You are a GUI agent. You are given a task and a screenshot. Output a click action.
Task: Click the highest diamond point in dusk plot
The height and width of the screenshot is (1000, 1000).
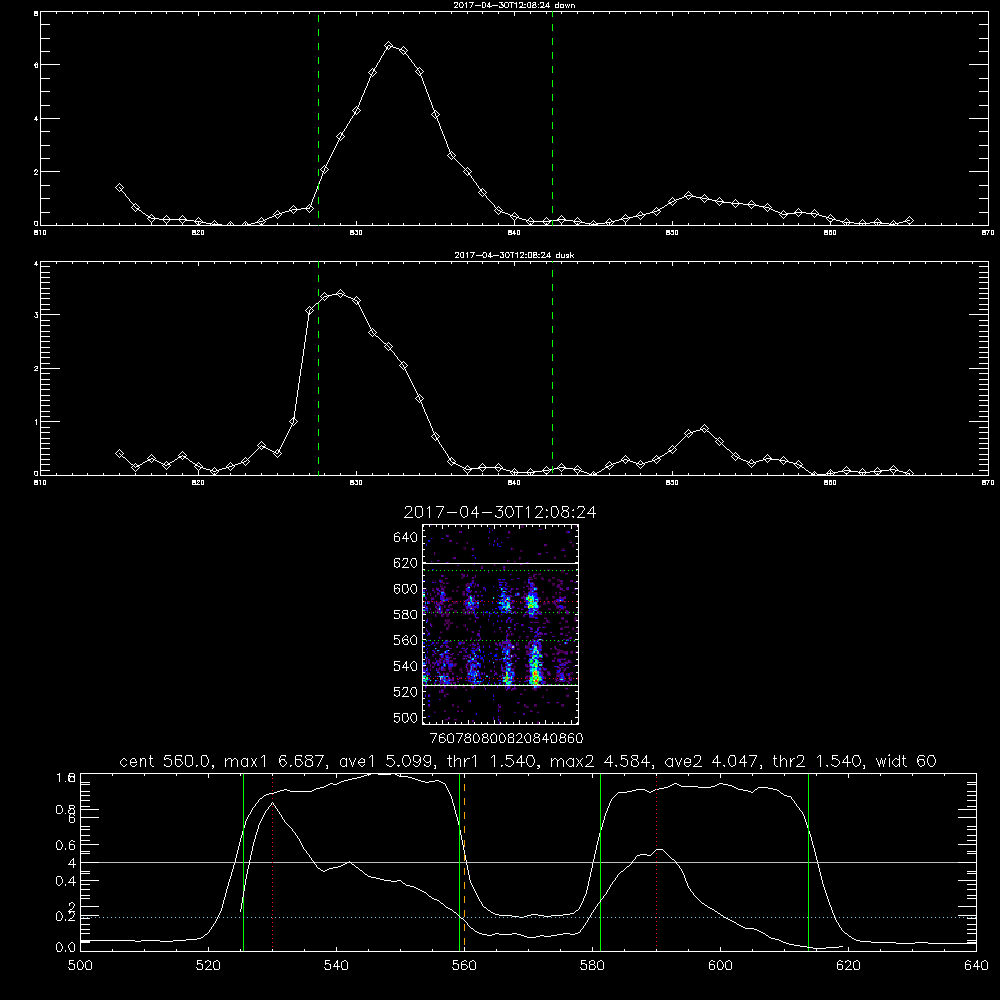coord(341,294)
